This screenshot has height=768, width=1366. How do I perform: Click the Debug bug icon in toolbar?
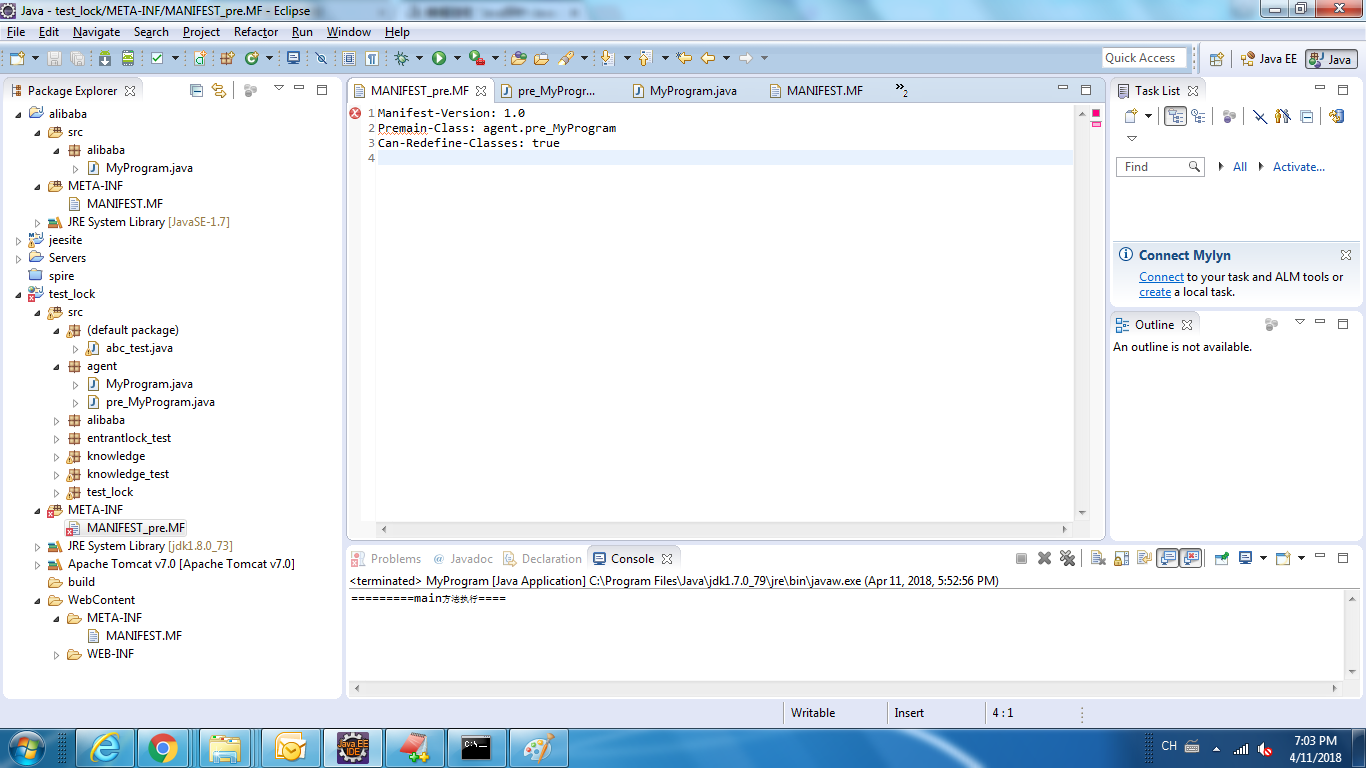(401, 58)
